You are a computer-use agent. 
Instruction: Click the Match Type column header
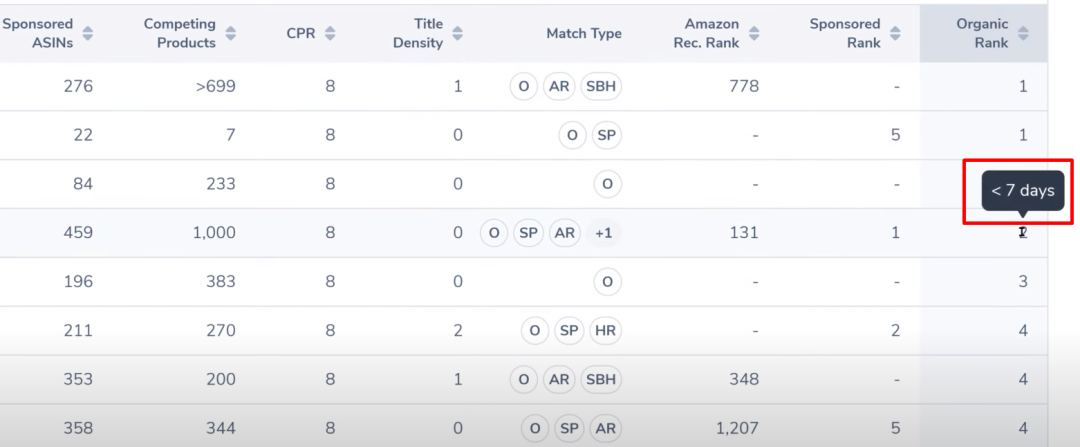pyautogui.click(x=583, y=33)
